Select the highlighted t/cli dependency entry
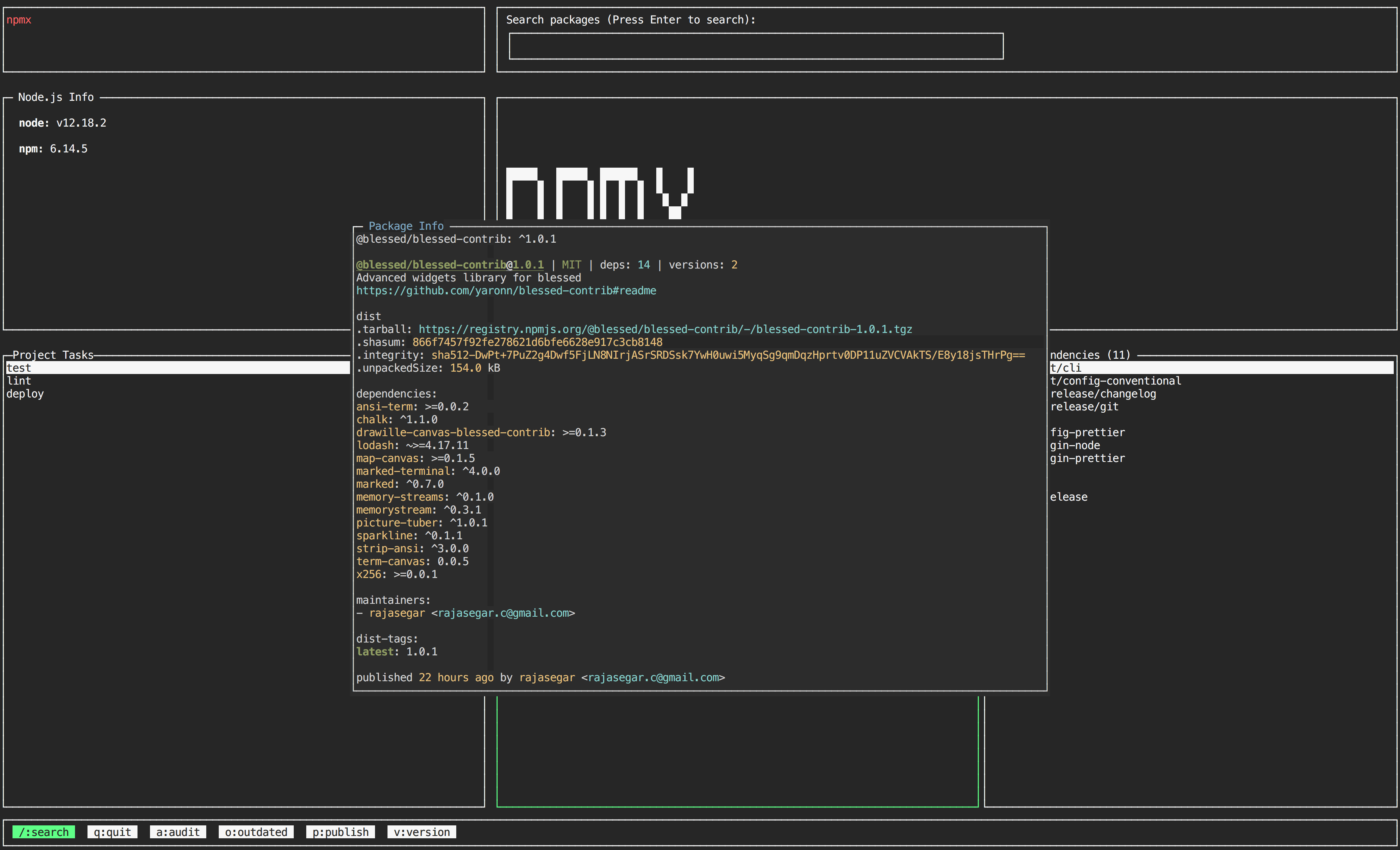This screenshot has width=1400, height=850. pos(1065,368)
